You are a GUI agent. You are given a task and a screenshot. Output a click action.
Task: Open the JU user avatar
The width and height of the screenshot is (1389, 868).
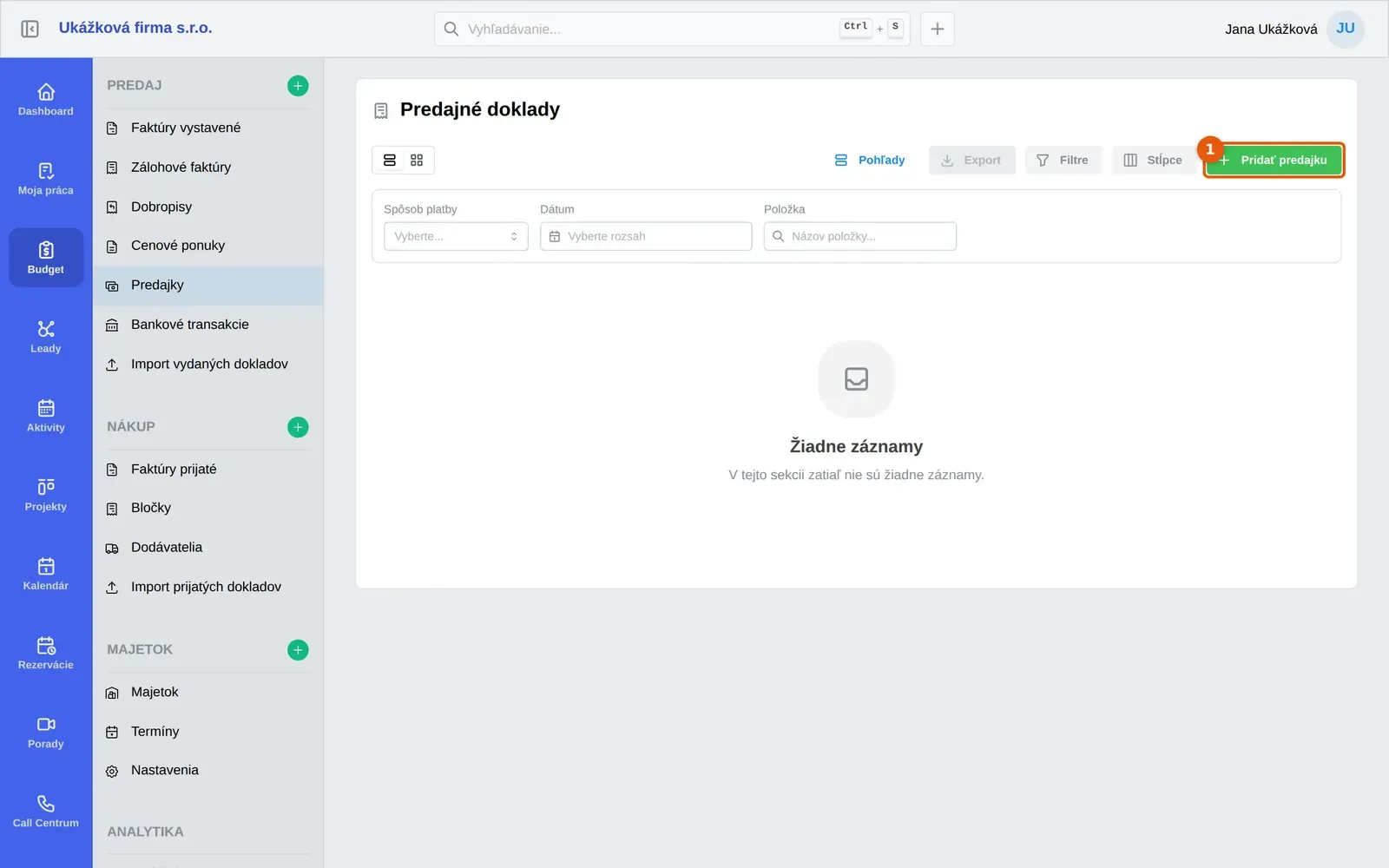tap(1345, 29)
